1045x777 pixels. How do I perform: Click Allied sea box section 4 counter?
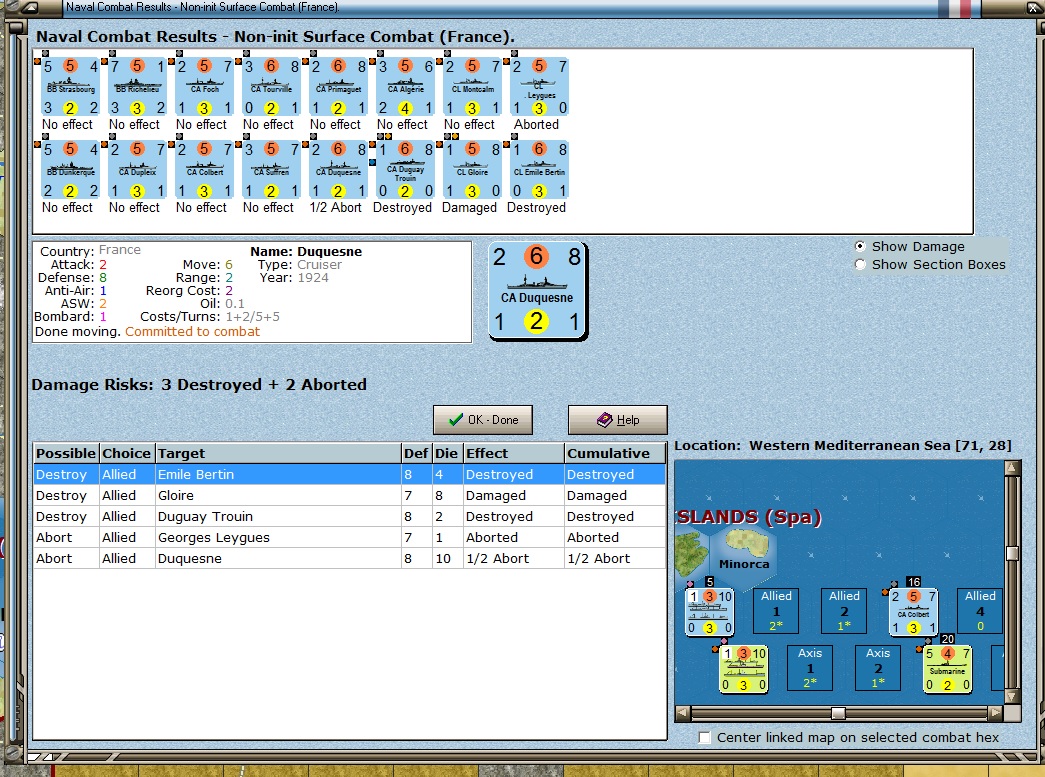pyautogui.click(x=980, y=610)
